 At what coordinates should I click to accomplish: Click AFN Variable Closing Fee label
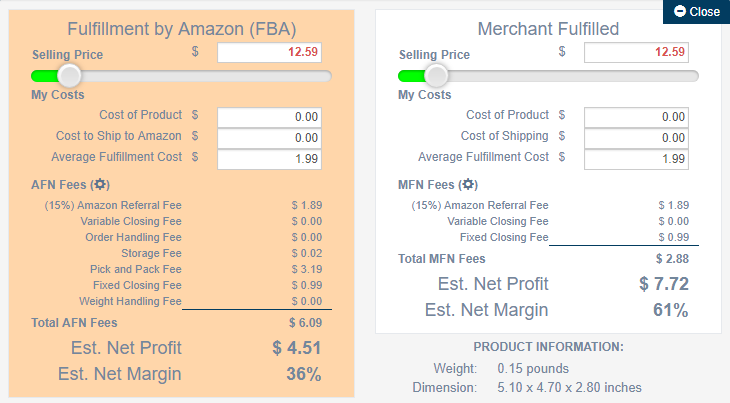[x=131, y=221]
